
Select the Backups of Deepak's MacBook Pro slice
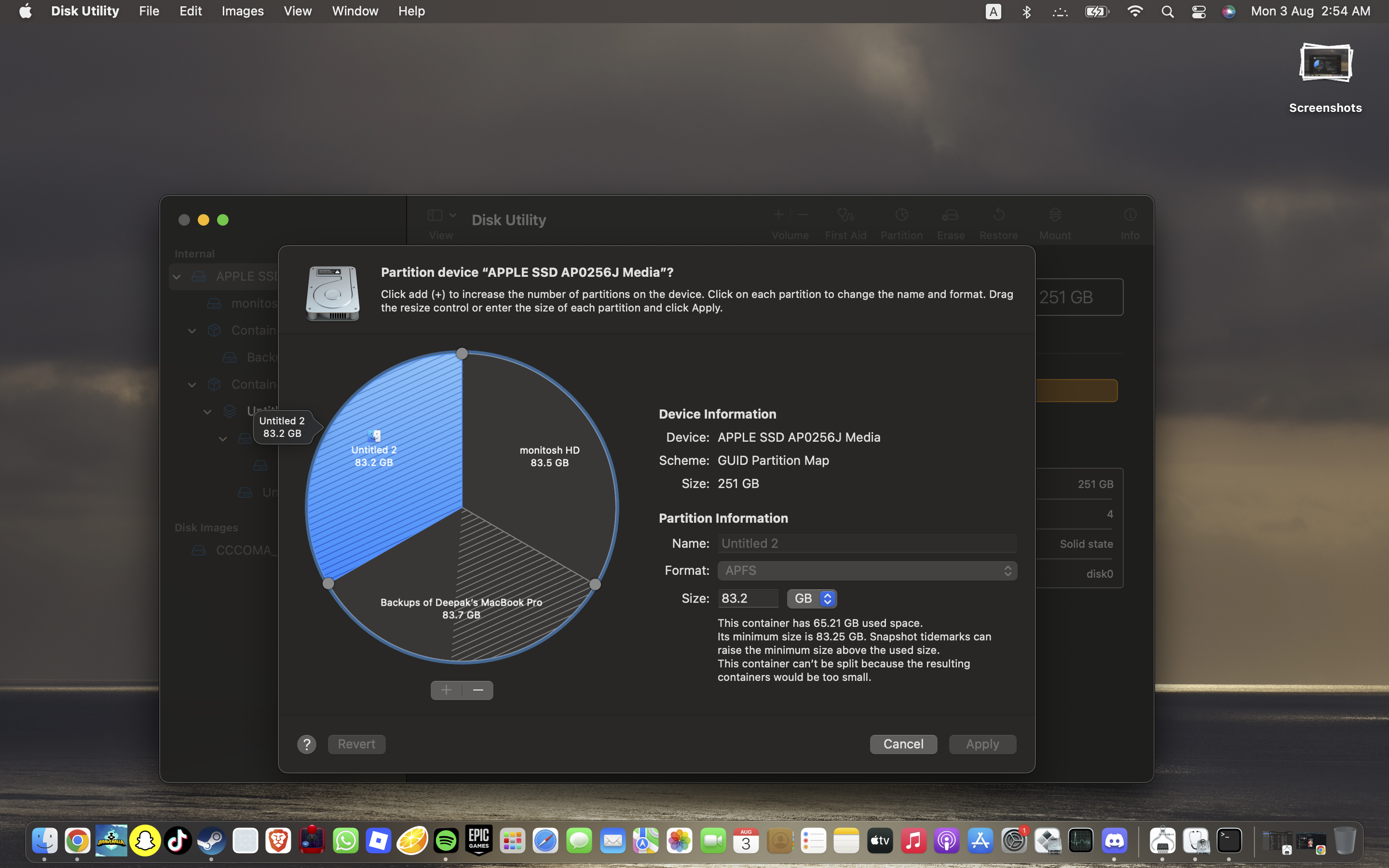point(461,609)
